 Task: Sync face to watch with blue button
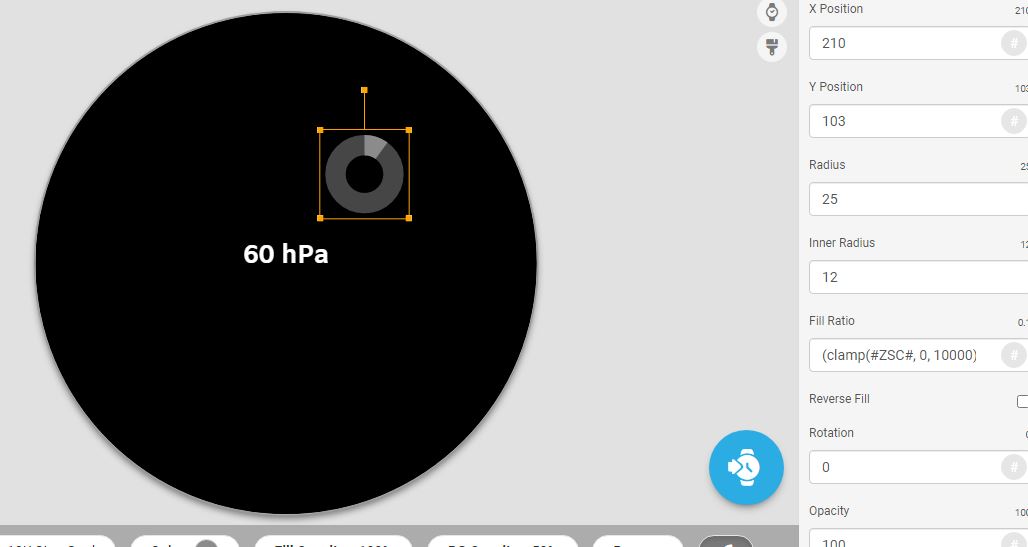pyautogui.click(x=746, y=468)
